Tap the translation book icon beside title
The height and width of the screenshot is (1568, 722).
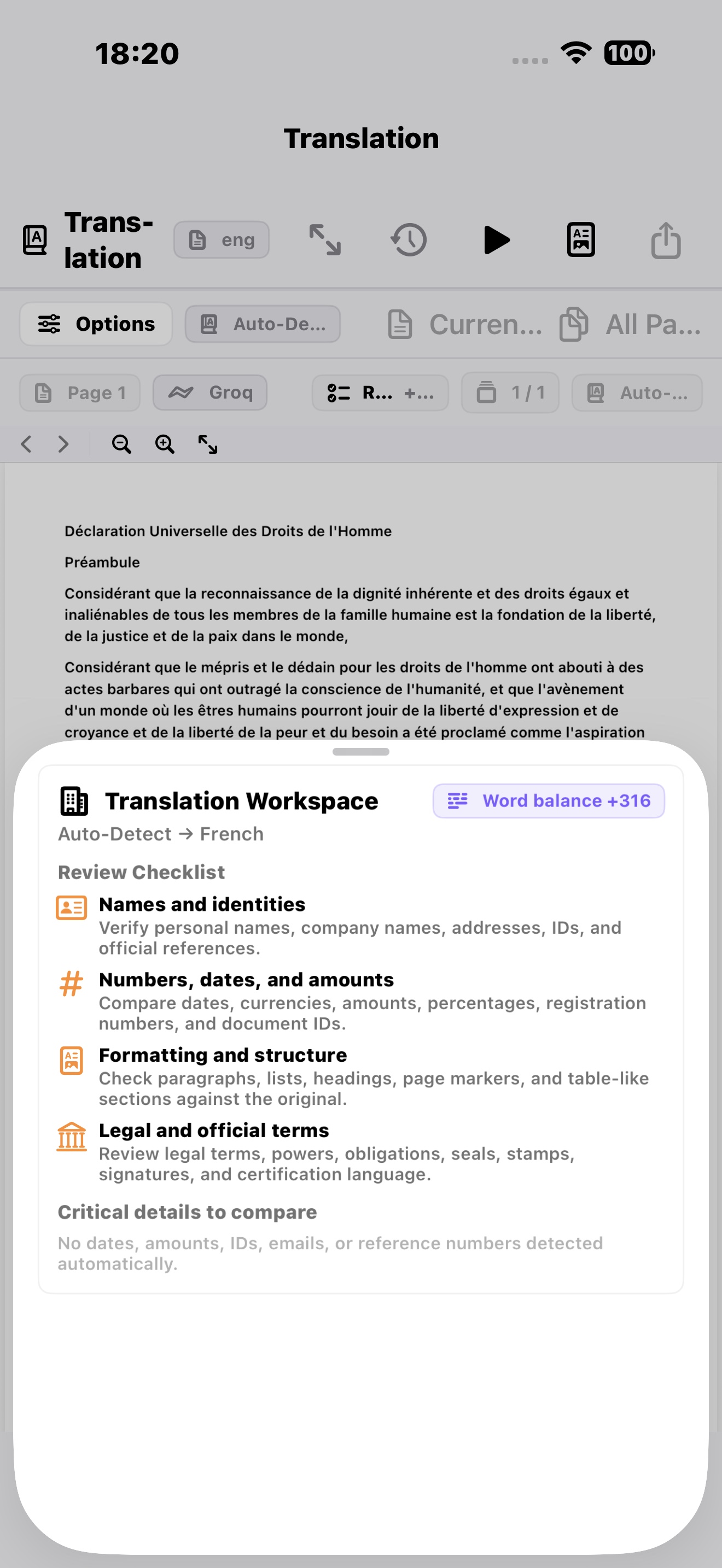(34, 240)
